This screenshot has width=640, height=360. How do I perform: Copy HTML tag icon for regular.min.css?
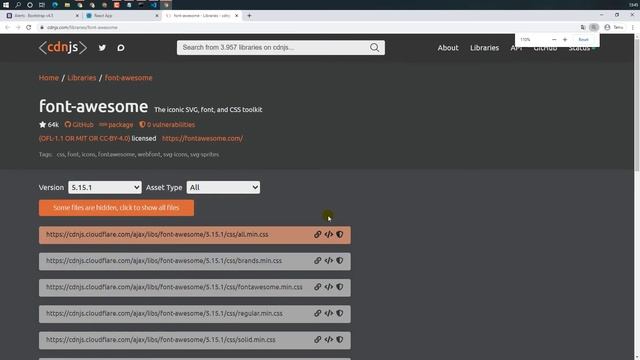(x=329, y=313)
